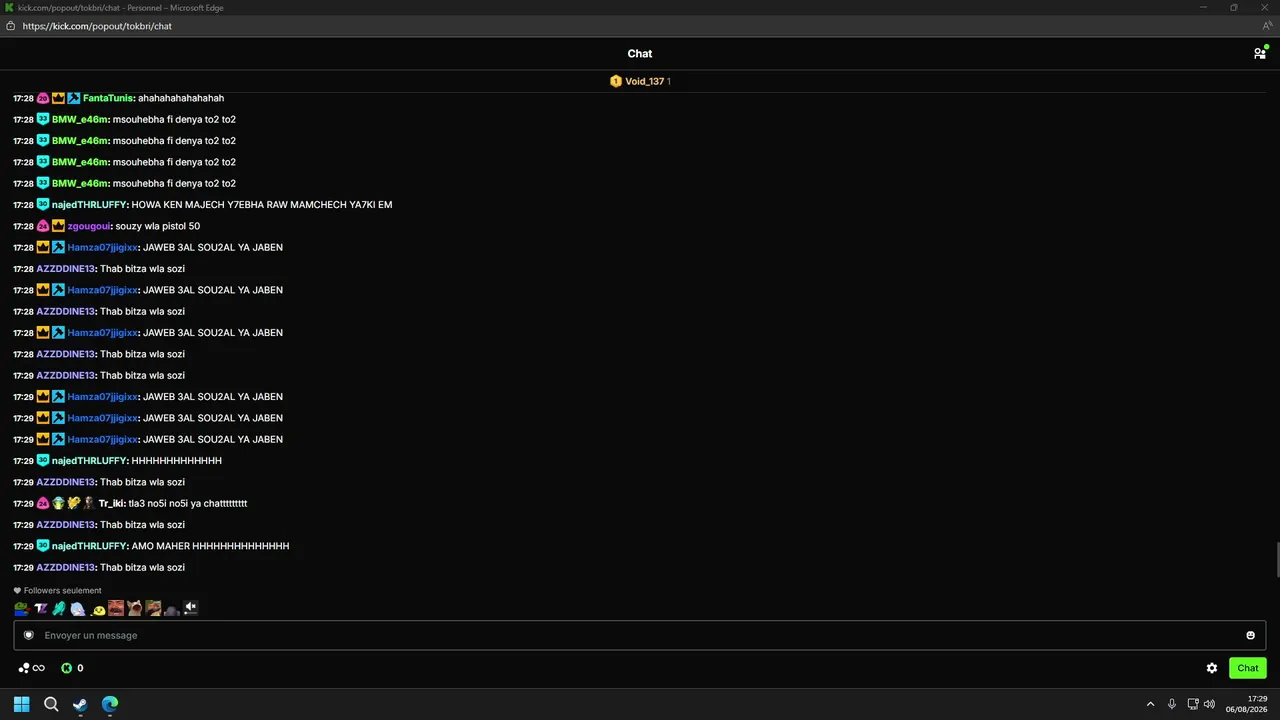Click zgougoui's gold crown badge
The width and height of the screenshot is (1280, 720).
[58, 226]
